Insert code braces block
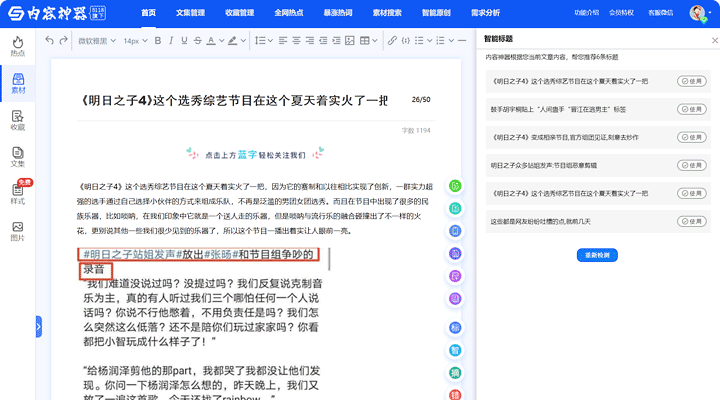Screen dimensions: 720x400 tap(405, 40)
